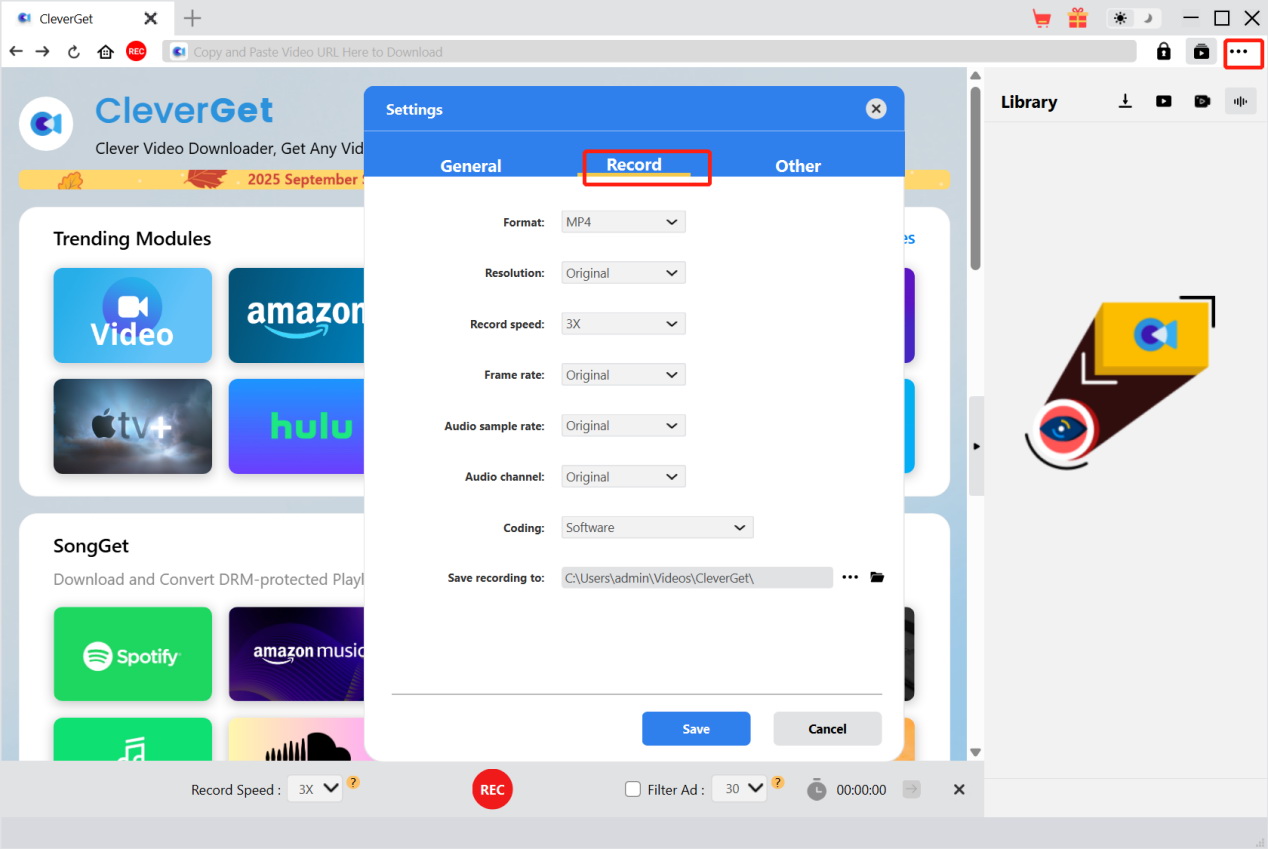Show downloaded videos in Library
Image resolution: width=1268 pixels, height=849 pixels.
pyautogui.click(x=1164, y=101)
